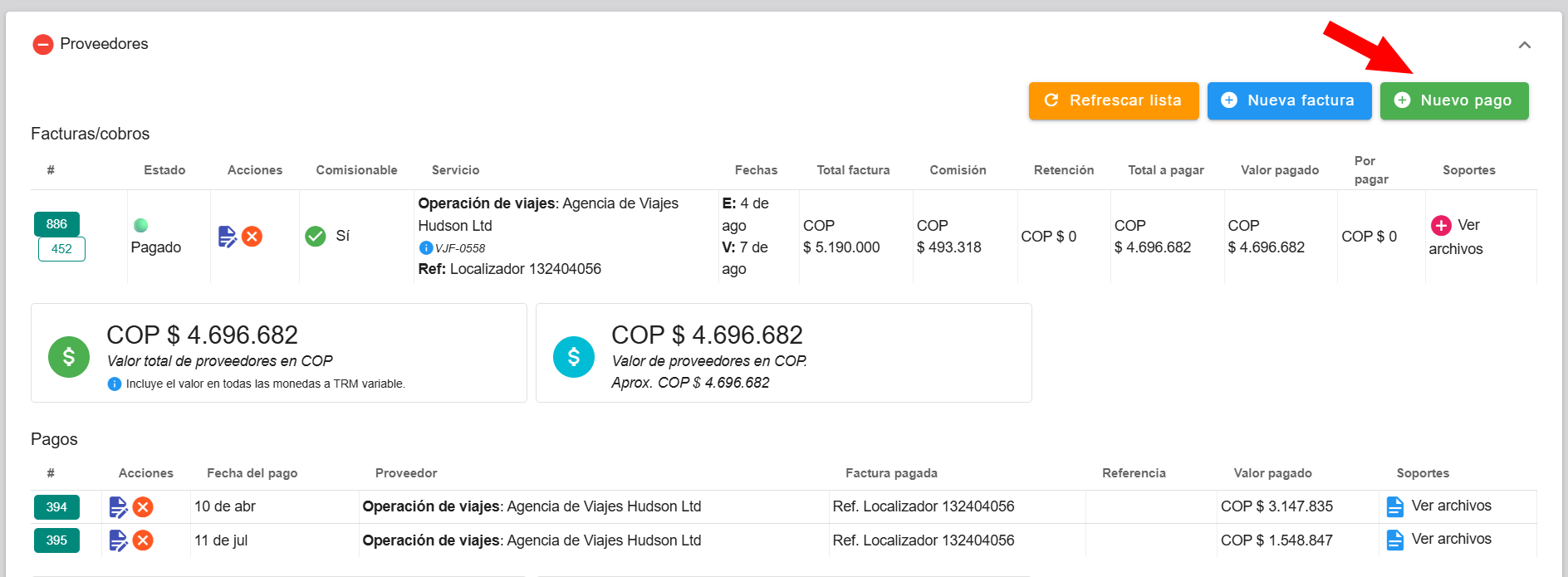Add a payment with Nuevo pago
Viewport: 1568px width, 577px height.
1453,100
